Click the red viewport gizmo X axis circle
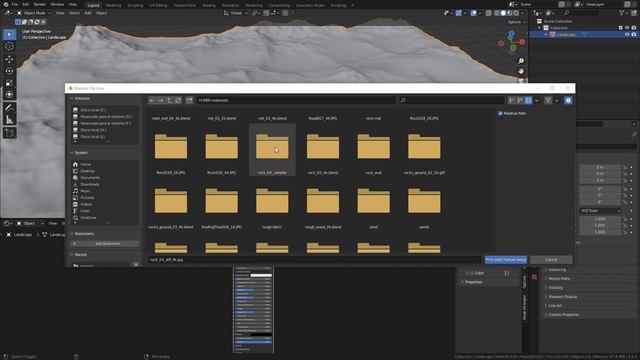 point(522,42)
